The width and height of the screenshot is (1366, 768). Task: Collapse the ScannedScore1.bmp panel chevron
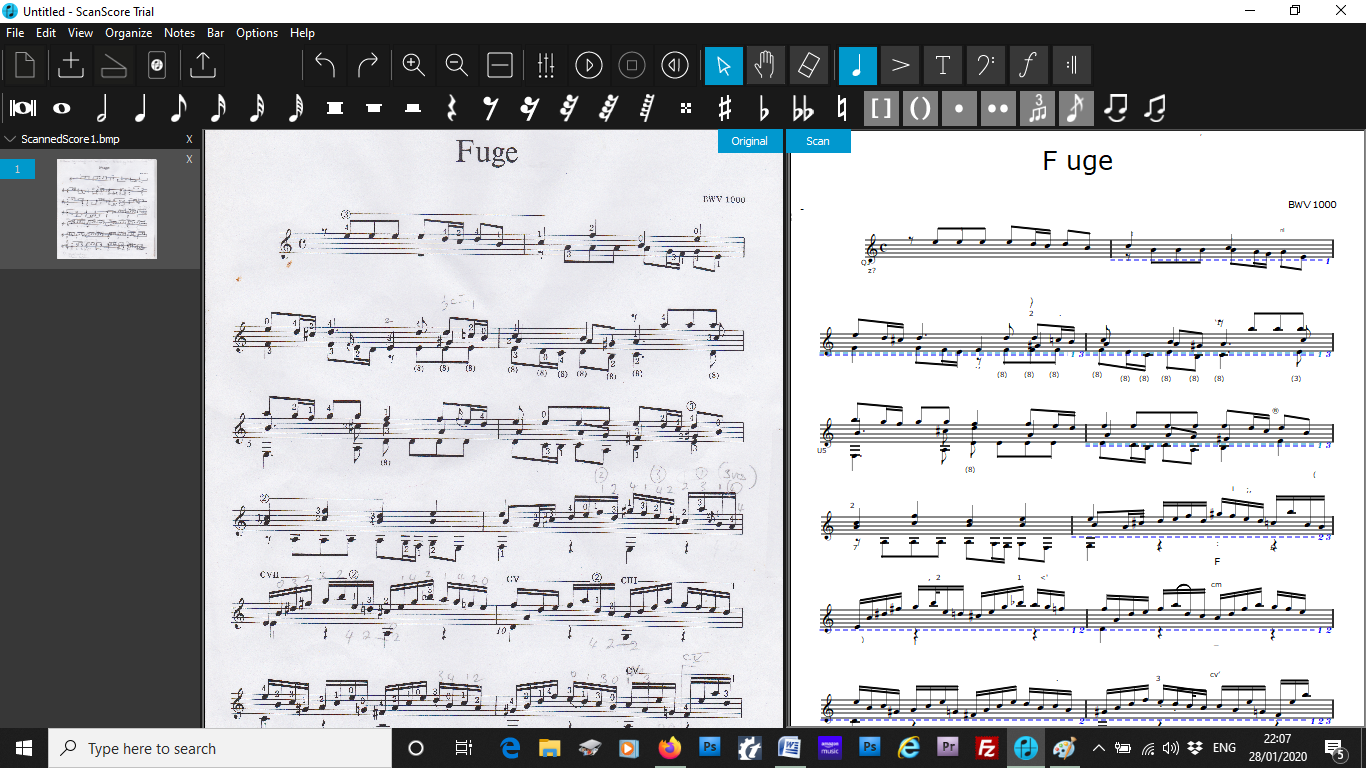(11, 139)
